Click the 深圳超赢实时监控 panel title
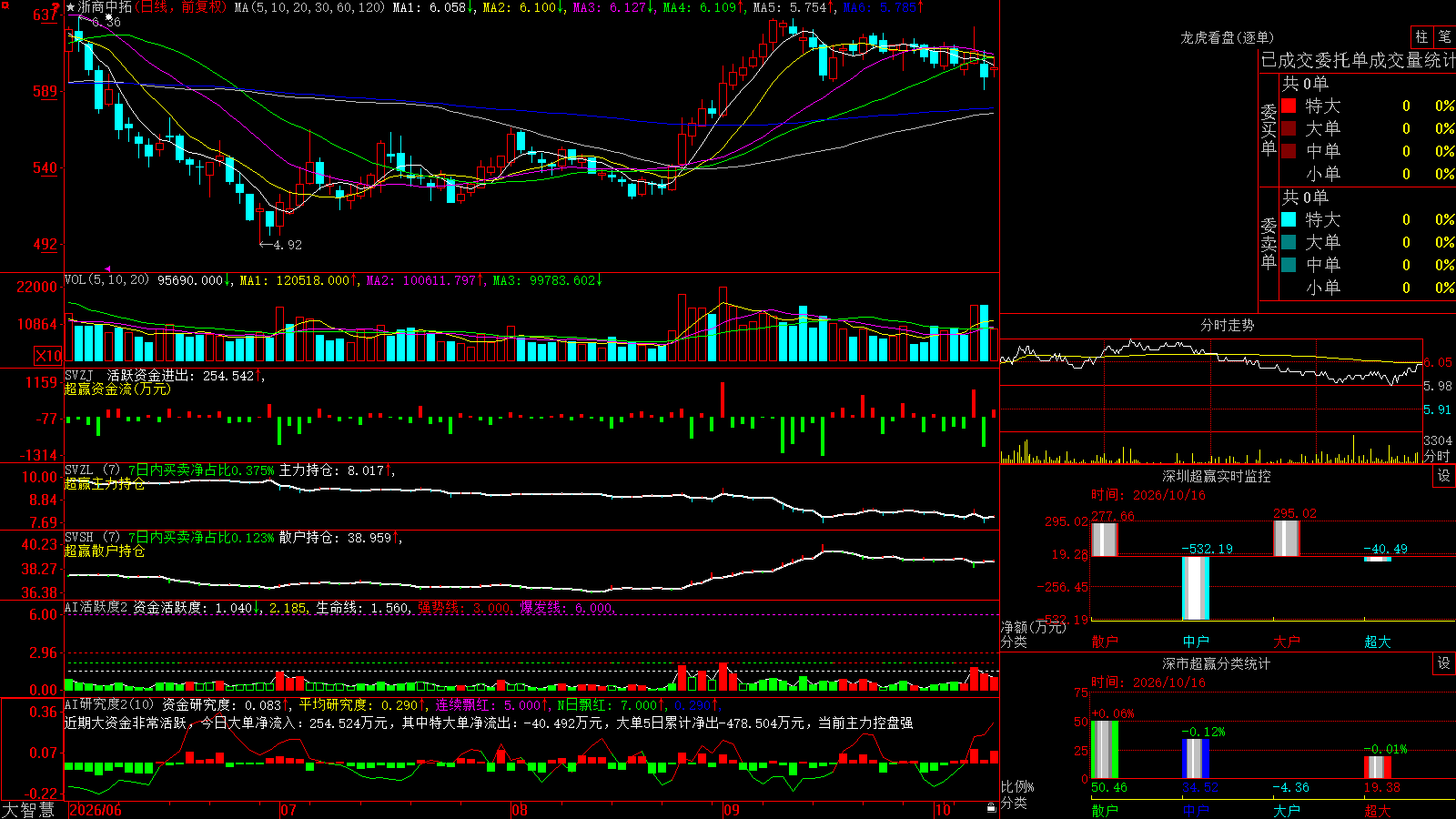The image size is (1456, 819). 1217,476
